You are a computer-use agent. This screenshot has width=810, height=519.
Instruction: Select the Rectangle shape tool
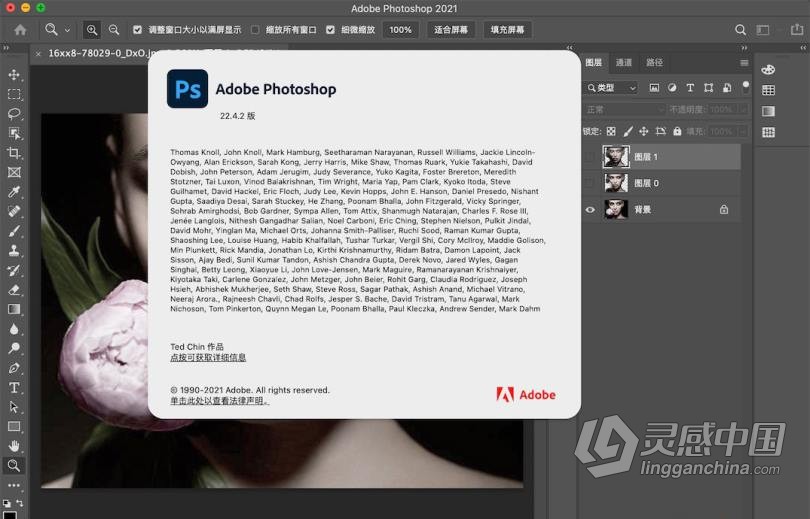tap(14, 427)
